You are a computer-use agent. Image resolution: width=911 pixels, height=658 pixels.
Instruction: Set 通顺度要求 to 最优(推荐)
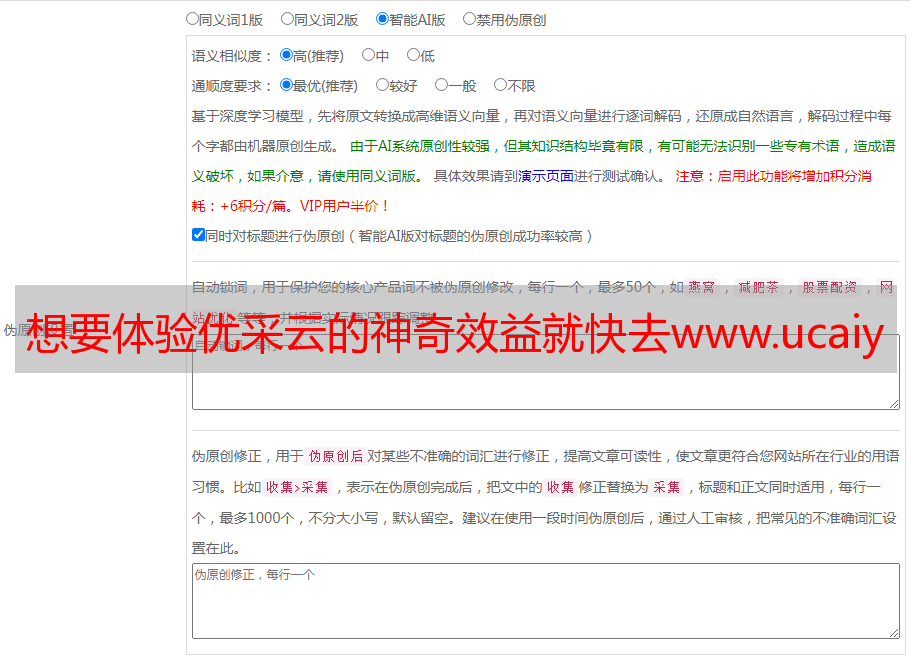(286, 85)
